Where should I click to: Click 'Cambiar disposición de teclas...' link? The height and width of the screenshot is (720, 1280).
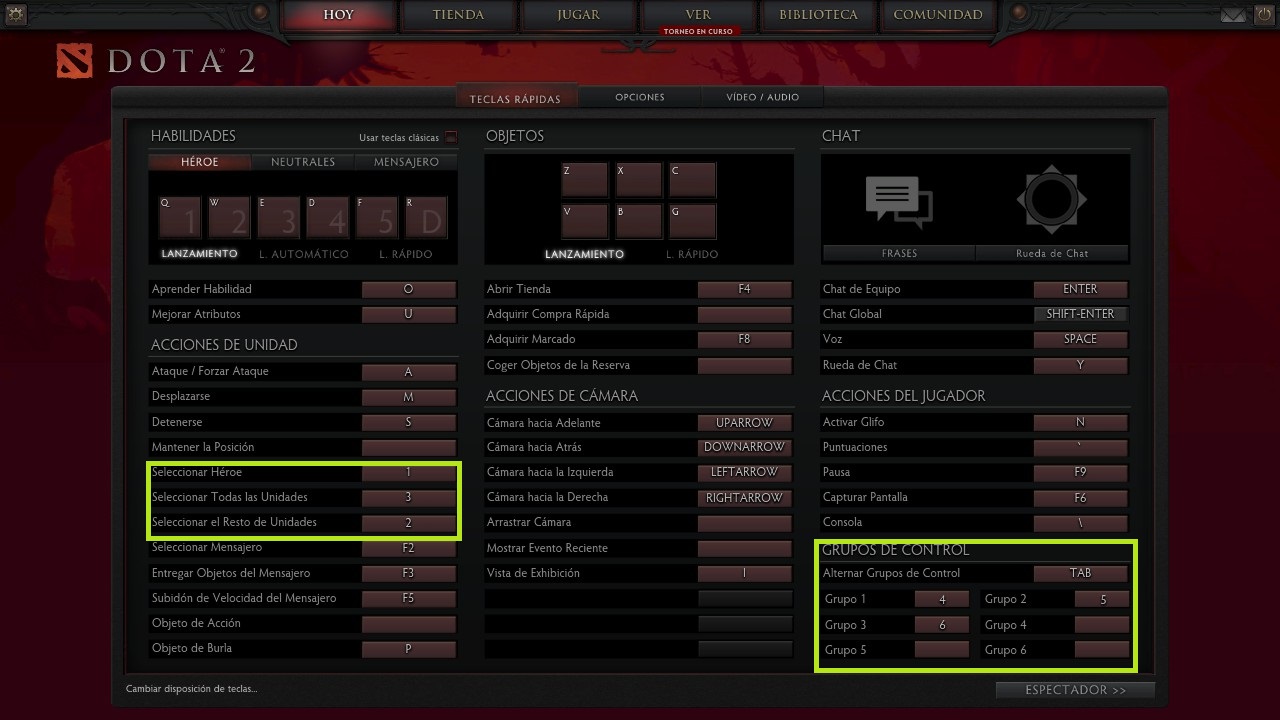point(191,689)
